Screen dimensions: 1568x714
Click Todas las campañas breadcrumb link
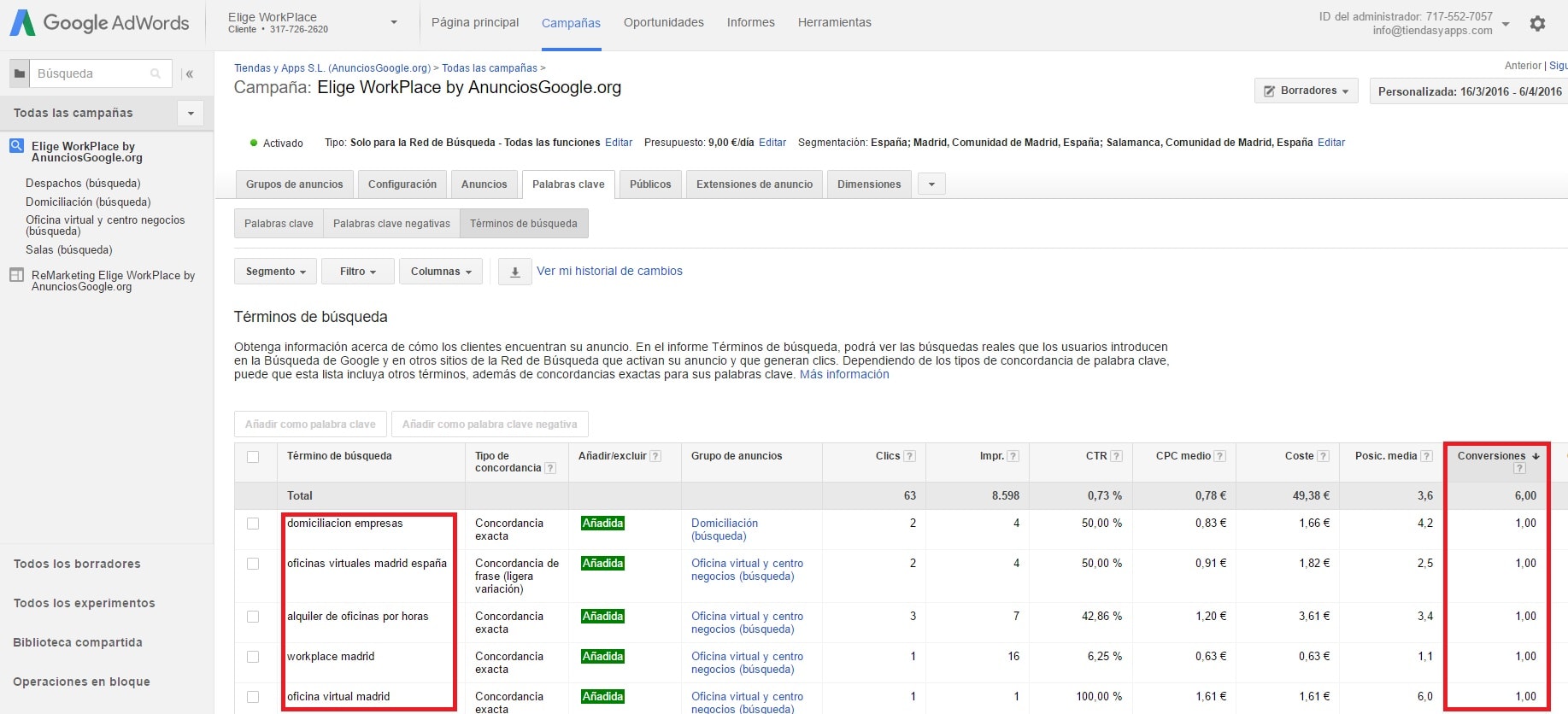pos(490,68)
